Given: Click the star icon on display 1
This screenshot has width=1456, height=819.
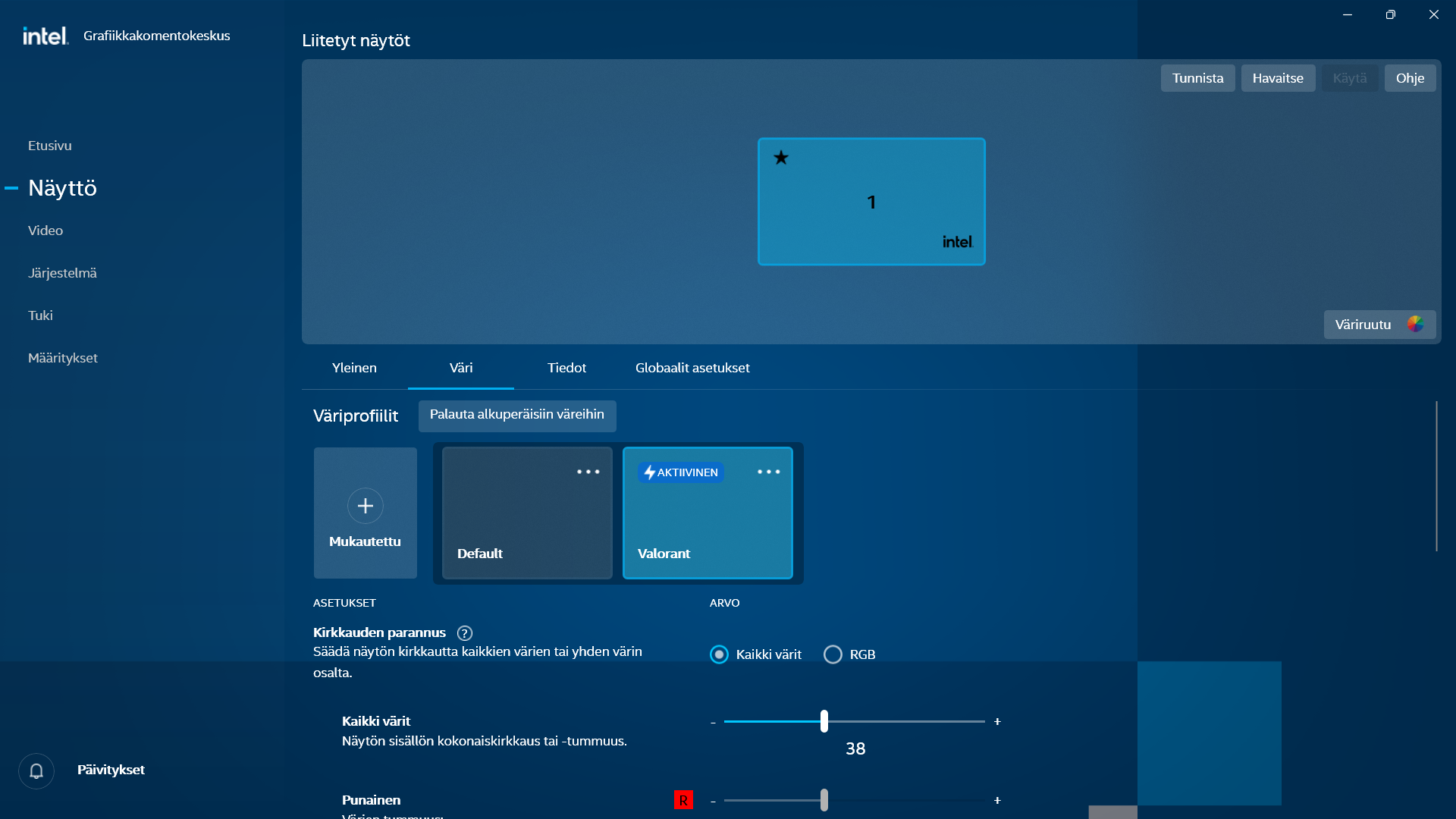Looking at the screenshot, I should (781, 158).
